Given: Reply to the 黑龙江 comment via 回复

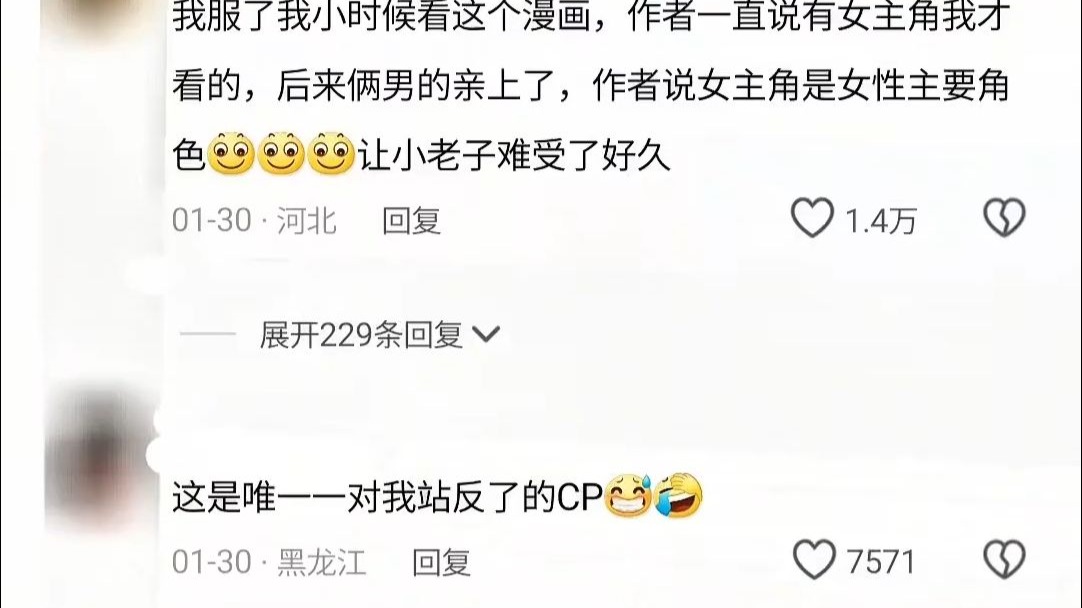Looking at the screenshot, I should pos(441,562).
